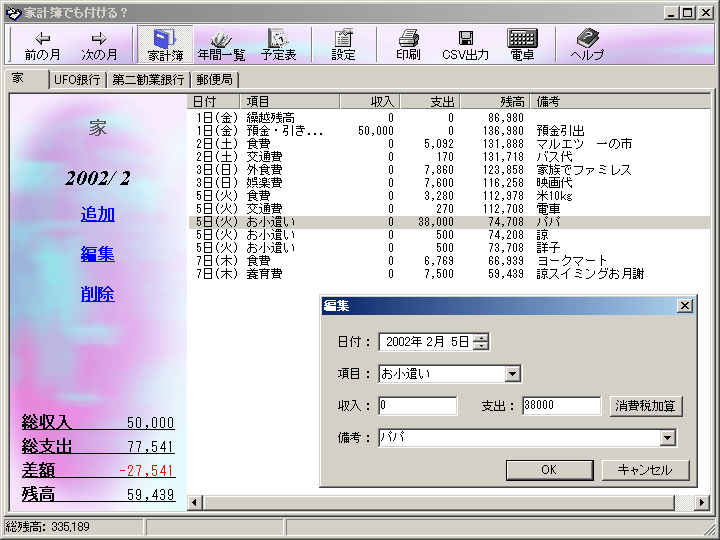Image resolution: width=720 pixels, height=540 pixels.
Task: Click the 2002/ 2 month heading
Action: tap(98, 178)
